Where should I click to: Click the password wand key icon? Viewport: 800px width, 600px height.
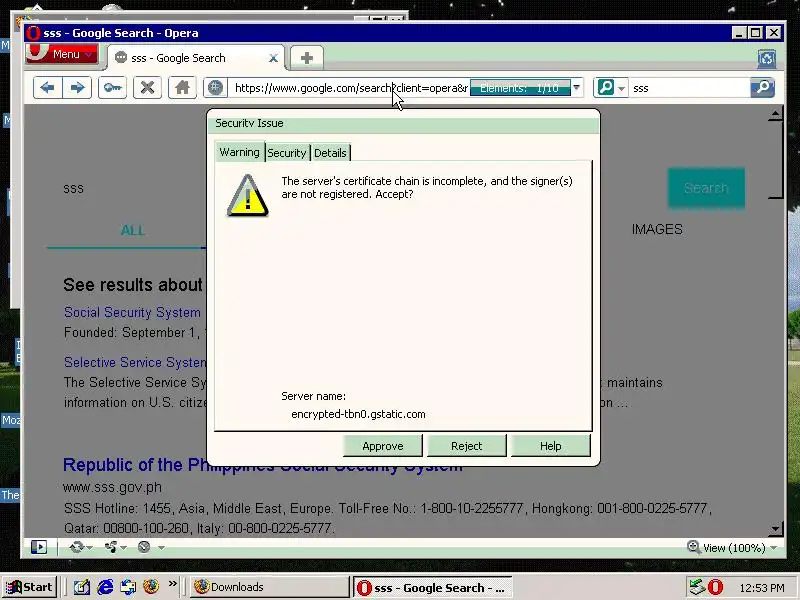tap(112, 88)
